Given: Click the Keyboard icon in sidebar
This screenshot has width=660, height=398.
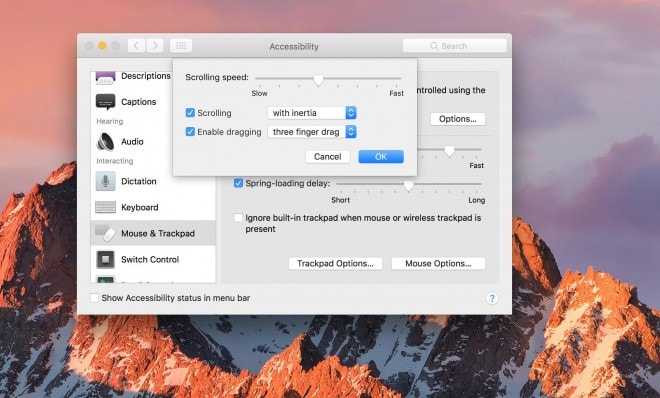Looking at the screenshot, I should pos(105,207).
